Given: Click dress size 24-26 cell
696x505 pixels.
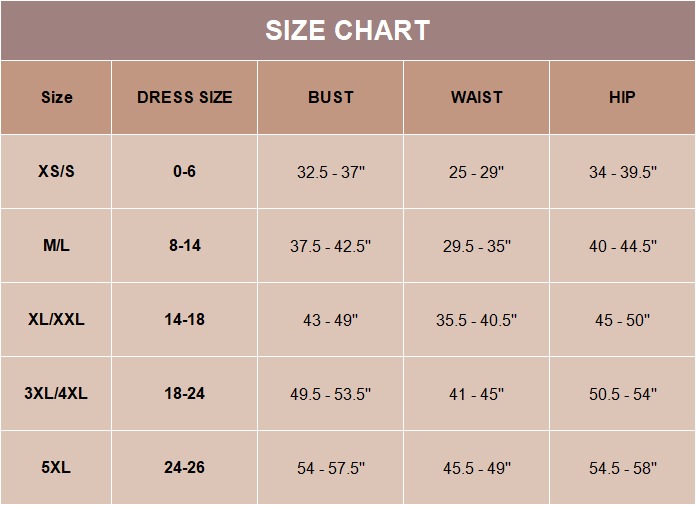Looking at the screenshot, I should 184,468.
